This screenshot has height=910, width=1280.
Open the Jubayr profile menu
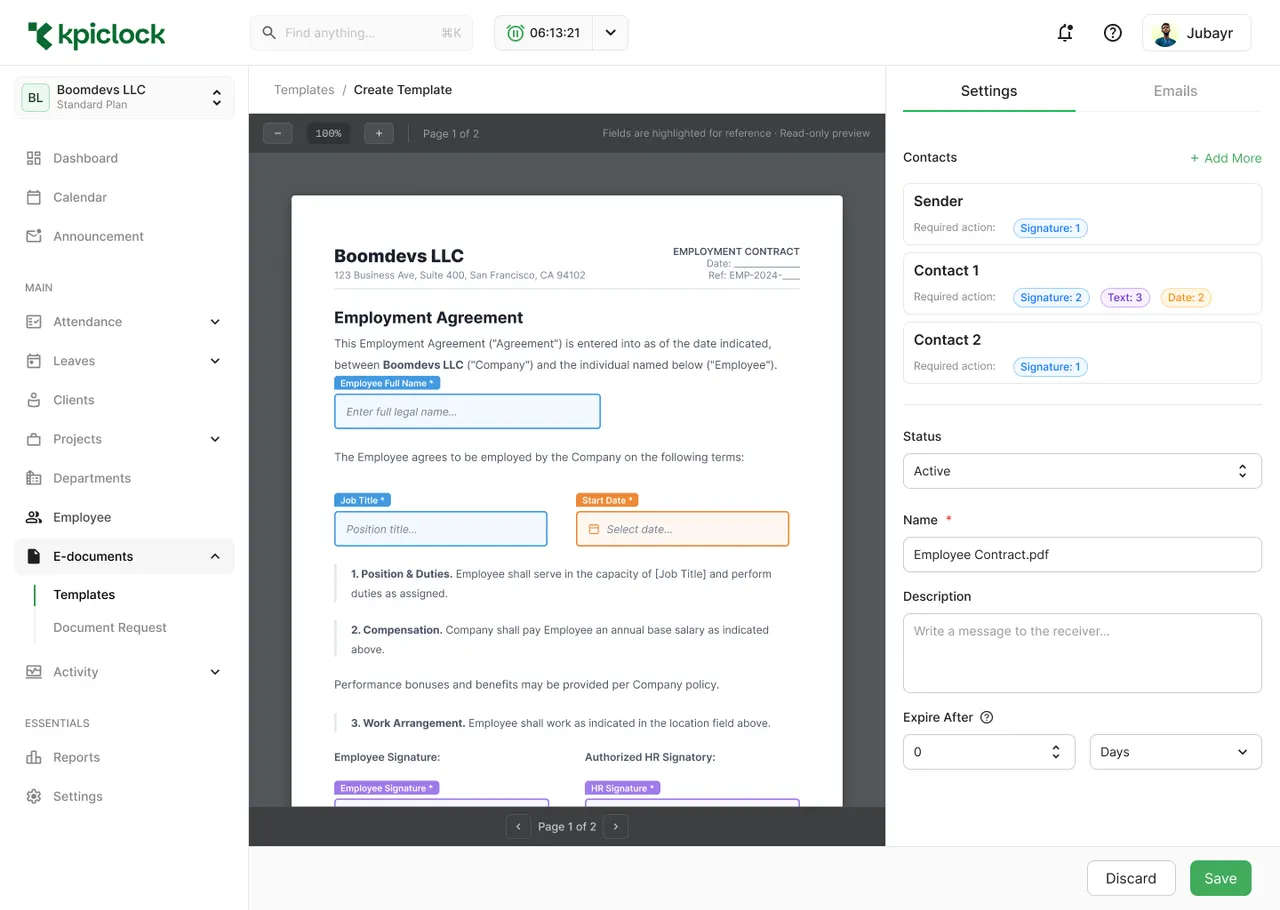1197,33
